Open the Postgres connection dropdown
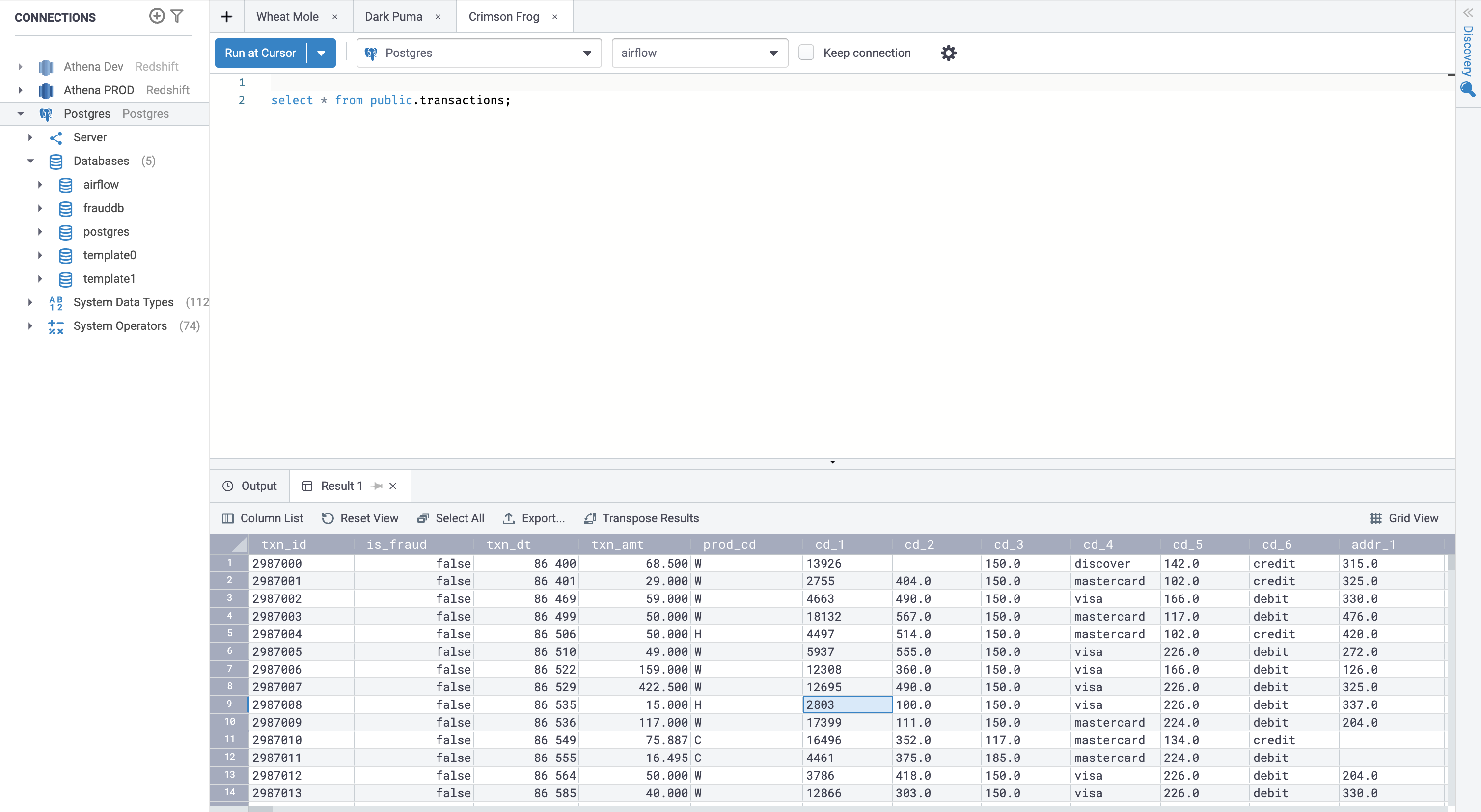1481x812 pixels. [x=478, y=53]
